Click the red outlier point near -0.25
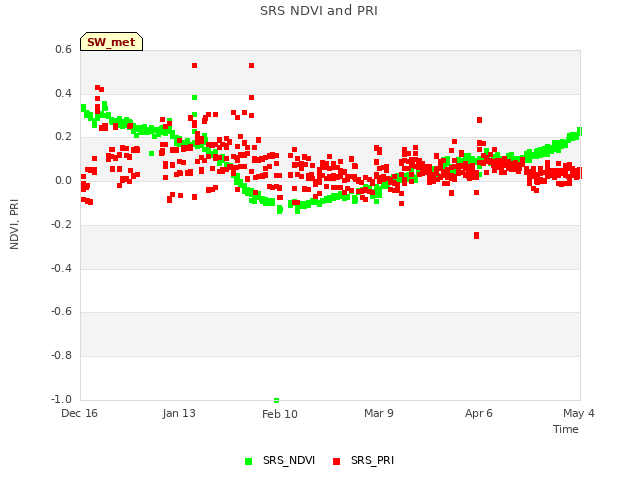Image resolution: width=640 pixels, height=480 pixels. 476,236
